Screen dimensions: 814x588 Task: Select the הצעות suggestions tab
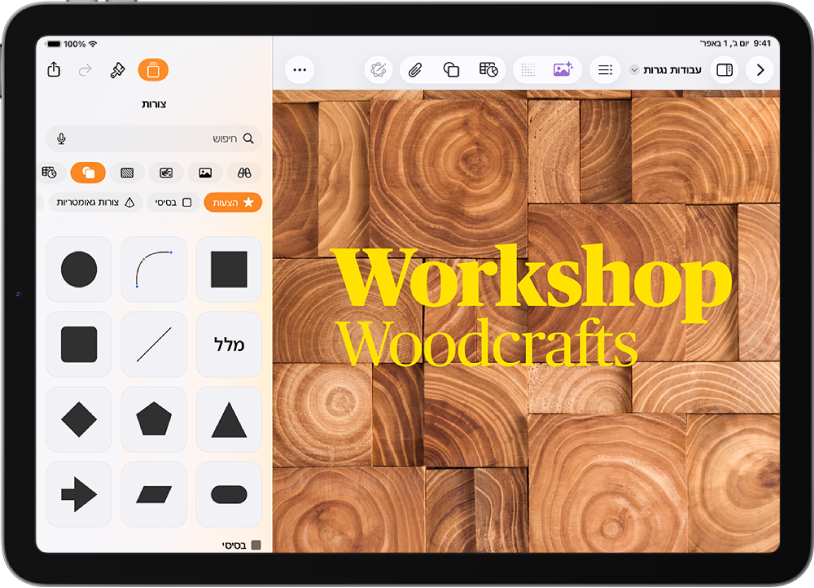pos(233,202)
